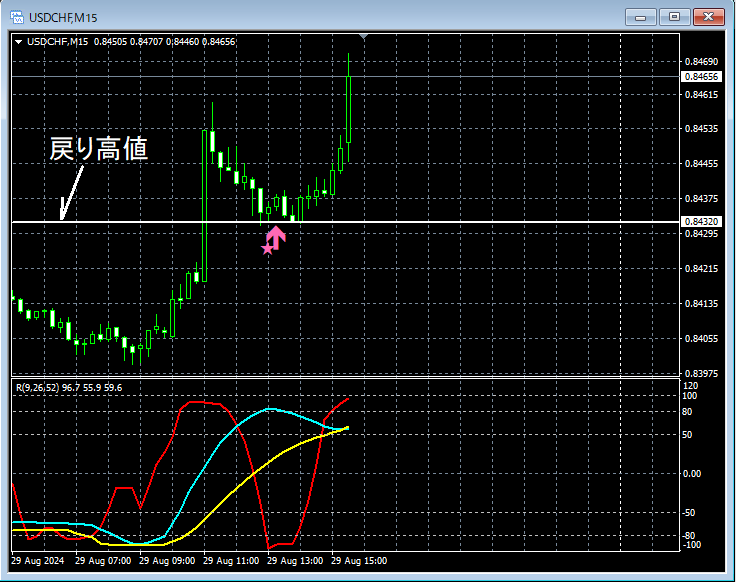Screen dimensions: 737x582
Task: Expand the chart symbol dropdown triangle
Action: 18,42
